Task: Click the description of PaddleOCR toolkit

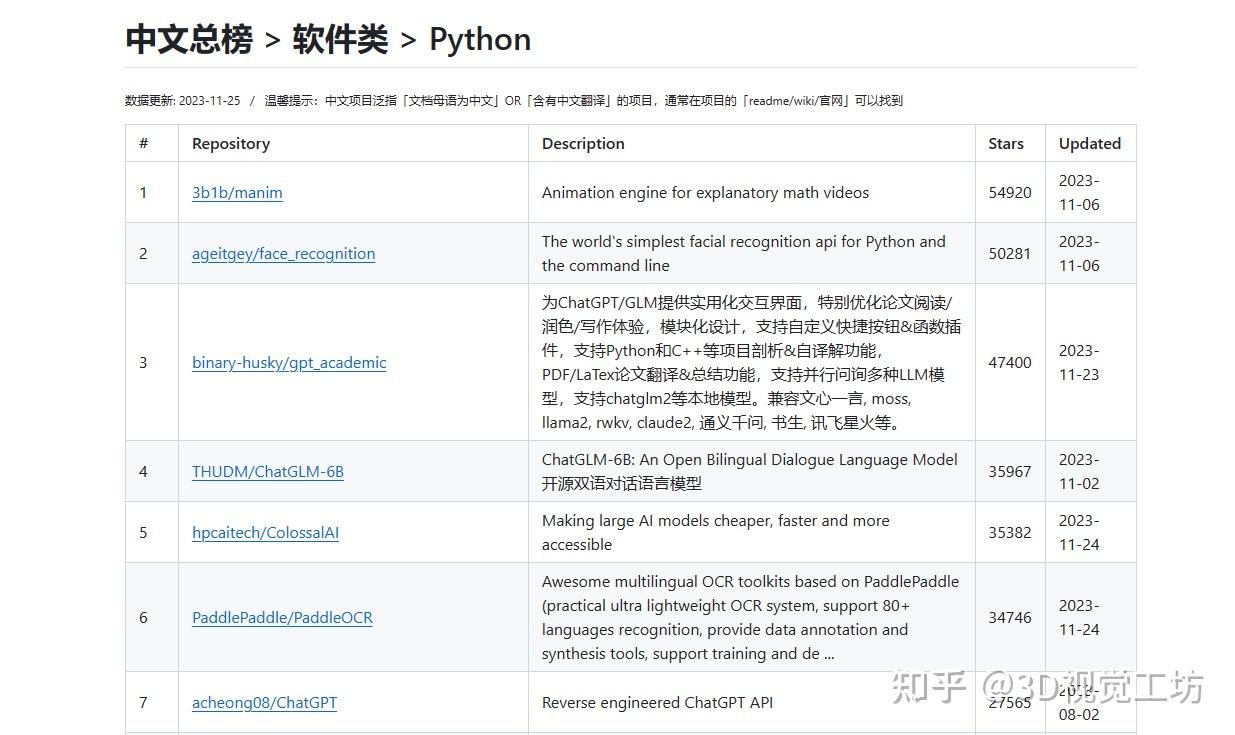Action: pos(750,618)
